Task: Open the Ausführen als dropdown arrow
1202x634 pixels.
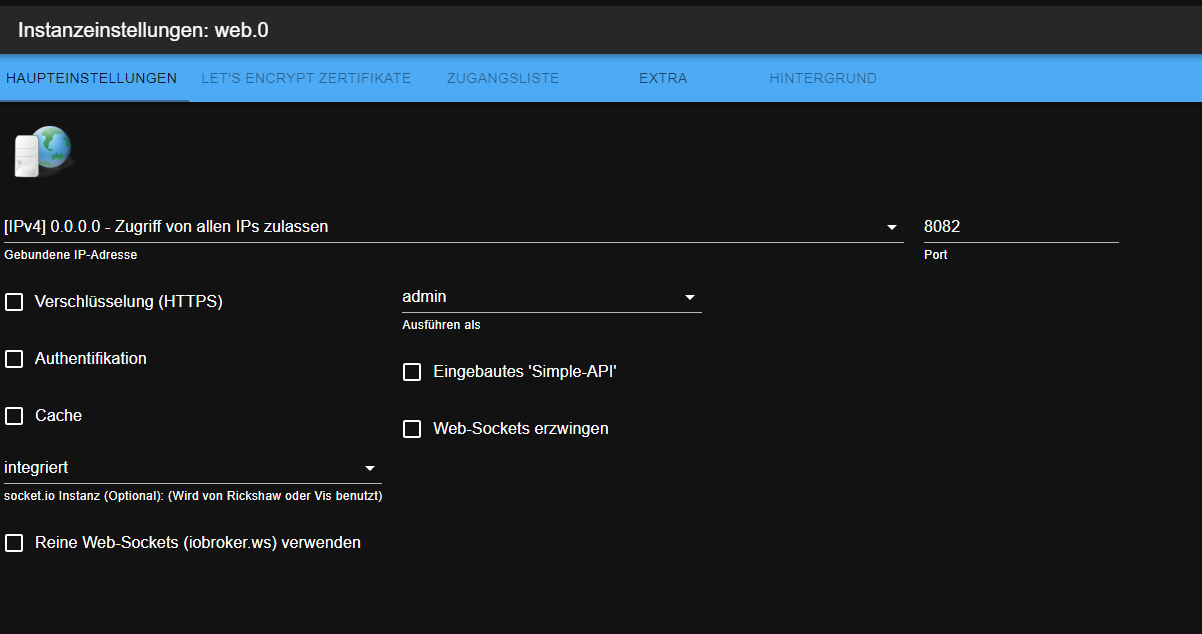Action: 689,298
